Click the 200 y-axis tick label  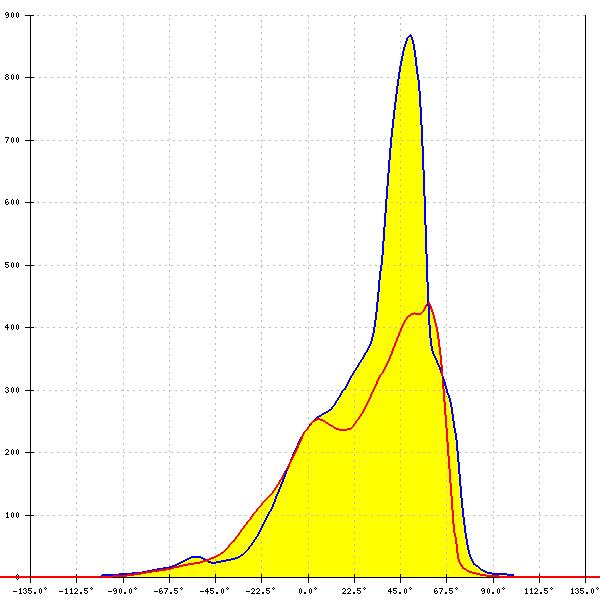click(x=12, y=452)
